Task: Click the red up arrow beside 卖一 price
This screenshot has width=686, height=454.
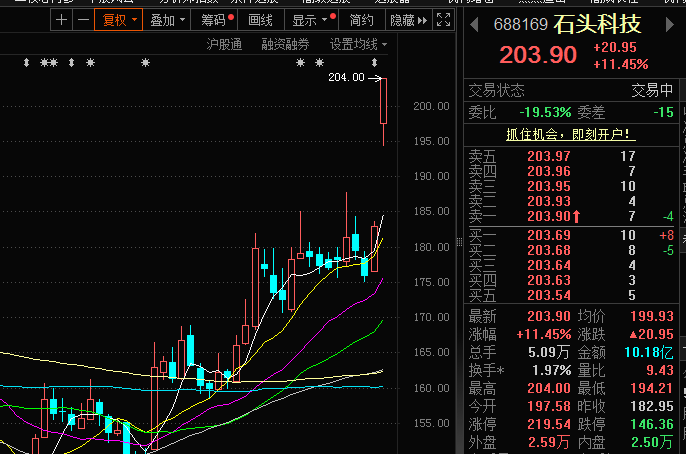Action: click(x=577, y=217)
